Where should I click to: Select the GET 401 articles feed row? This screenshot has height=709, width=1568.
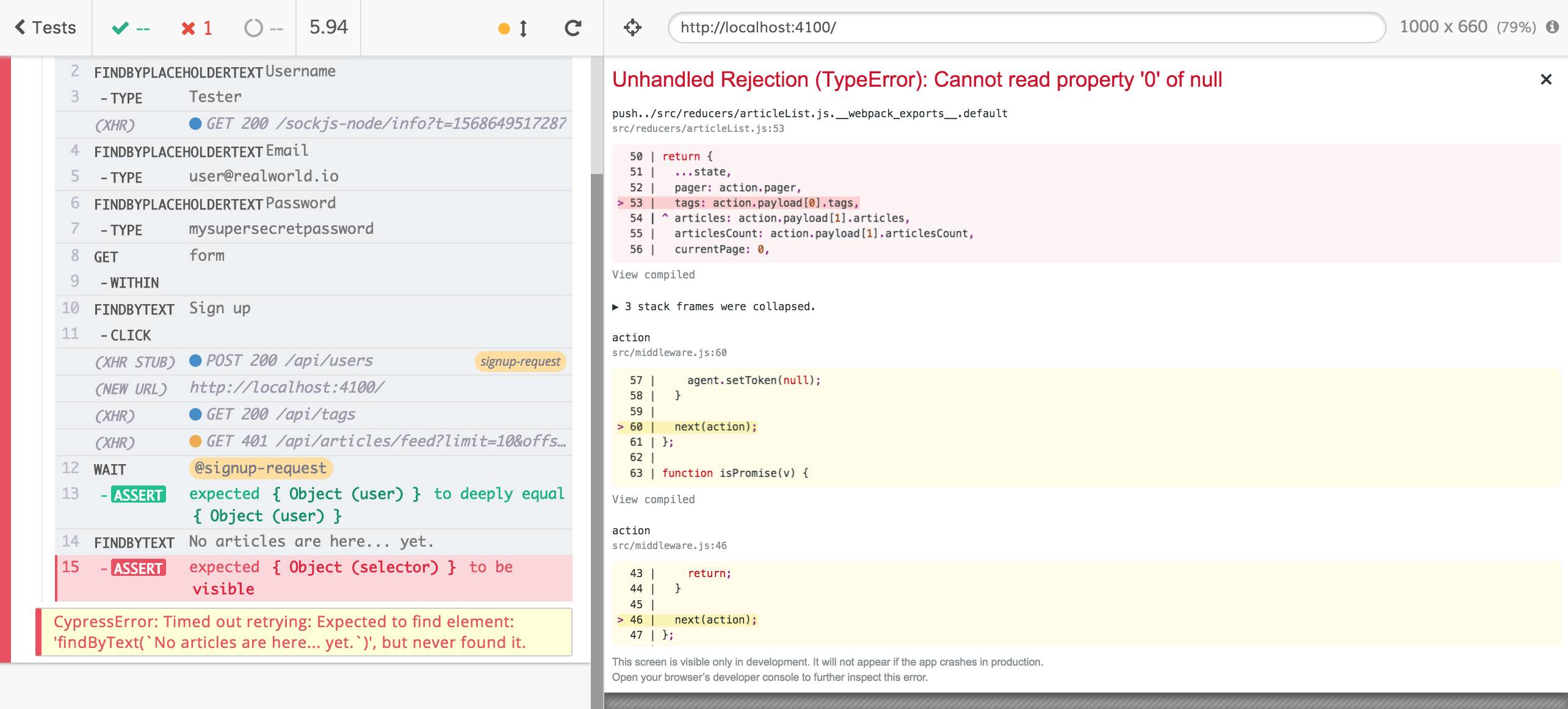click(x=314, y=442)
